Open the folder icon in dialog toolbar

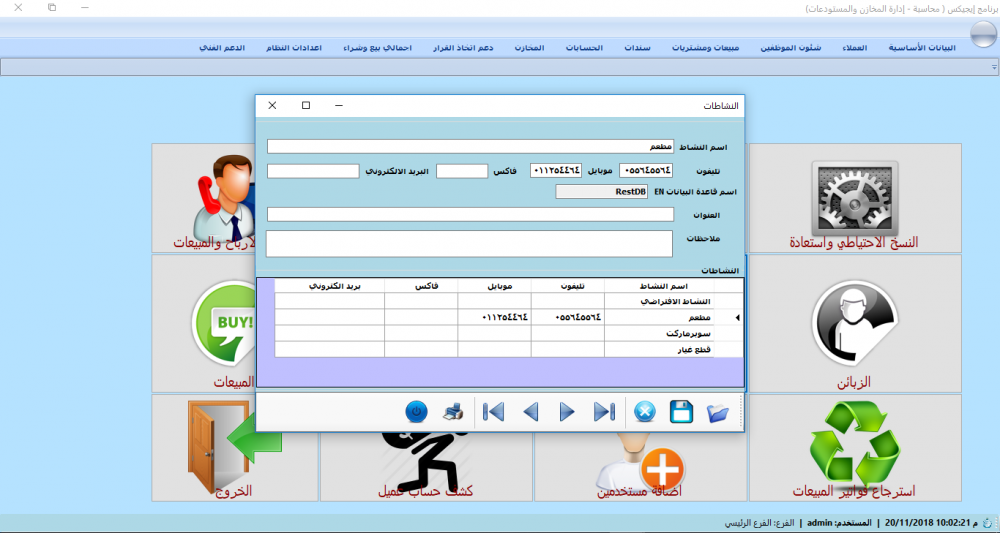(717, 413)
